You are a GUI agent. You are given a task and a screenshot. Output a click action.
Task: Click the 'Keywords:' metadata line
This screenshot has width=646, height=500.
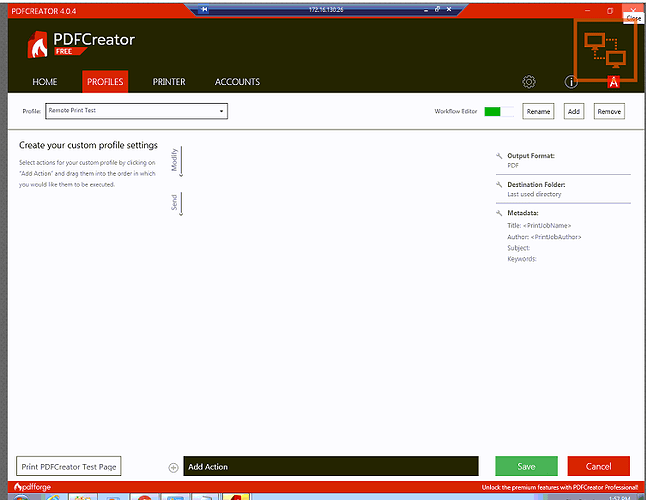pos(522,259)
